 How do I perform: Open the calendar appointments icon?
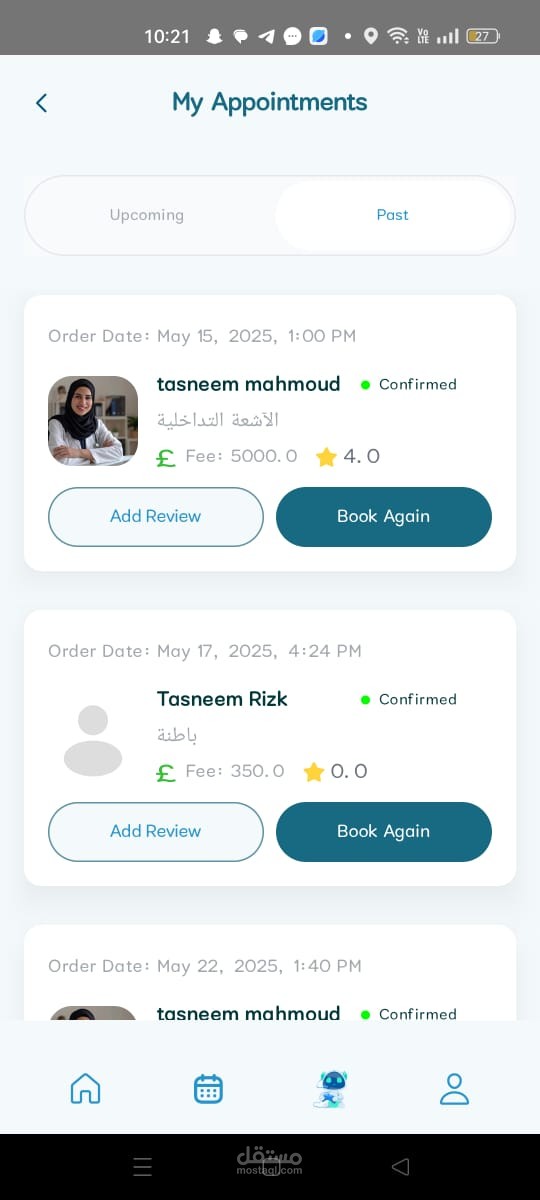[x=208, y=1088]
